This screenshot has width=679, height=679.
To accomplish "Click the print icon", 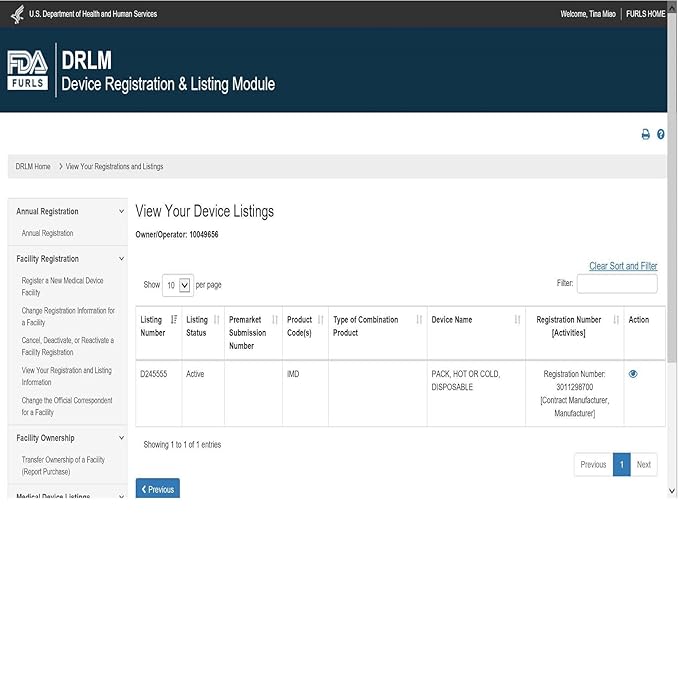I will 645,134.
